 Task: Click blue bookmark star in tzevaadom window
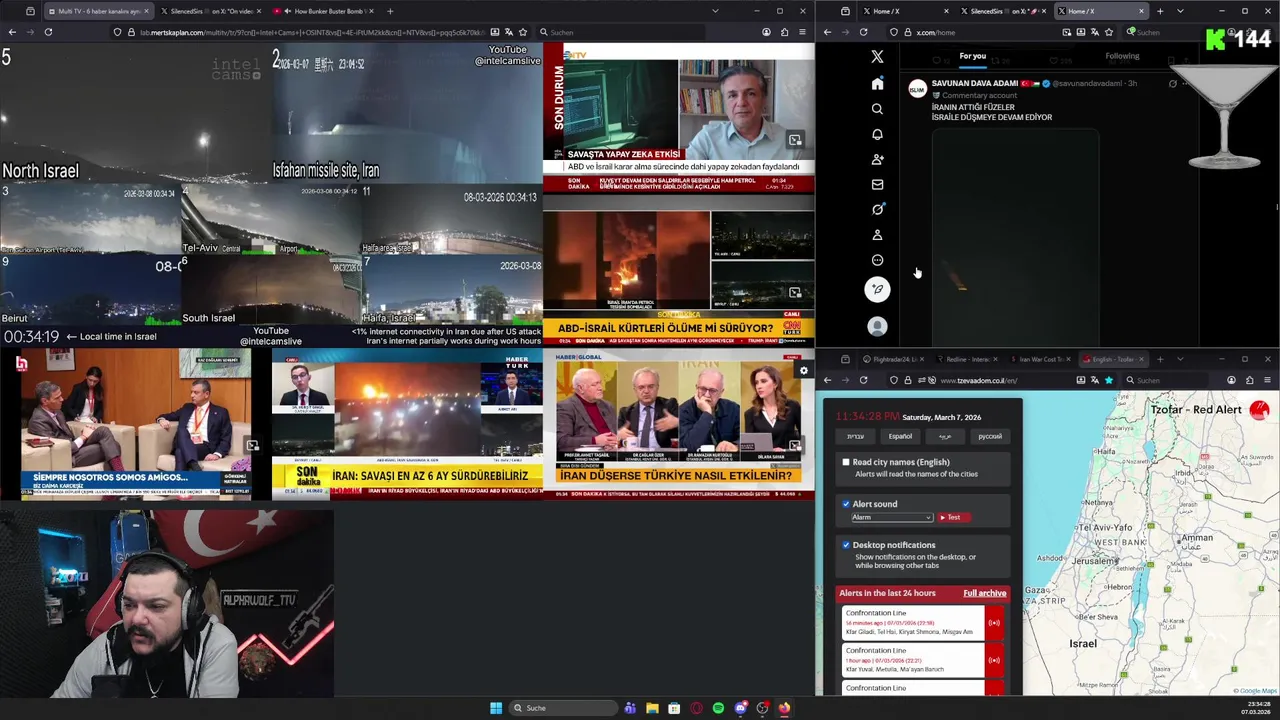pyautogui.click(x=1109, y=380)
